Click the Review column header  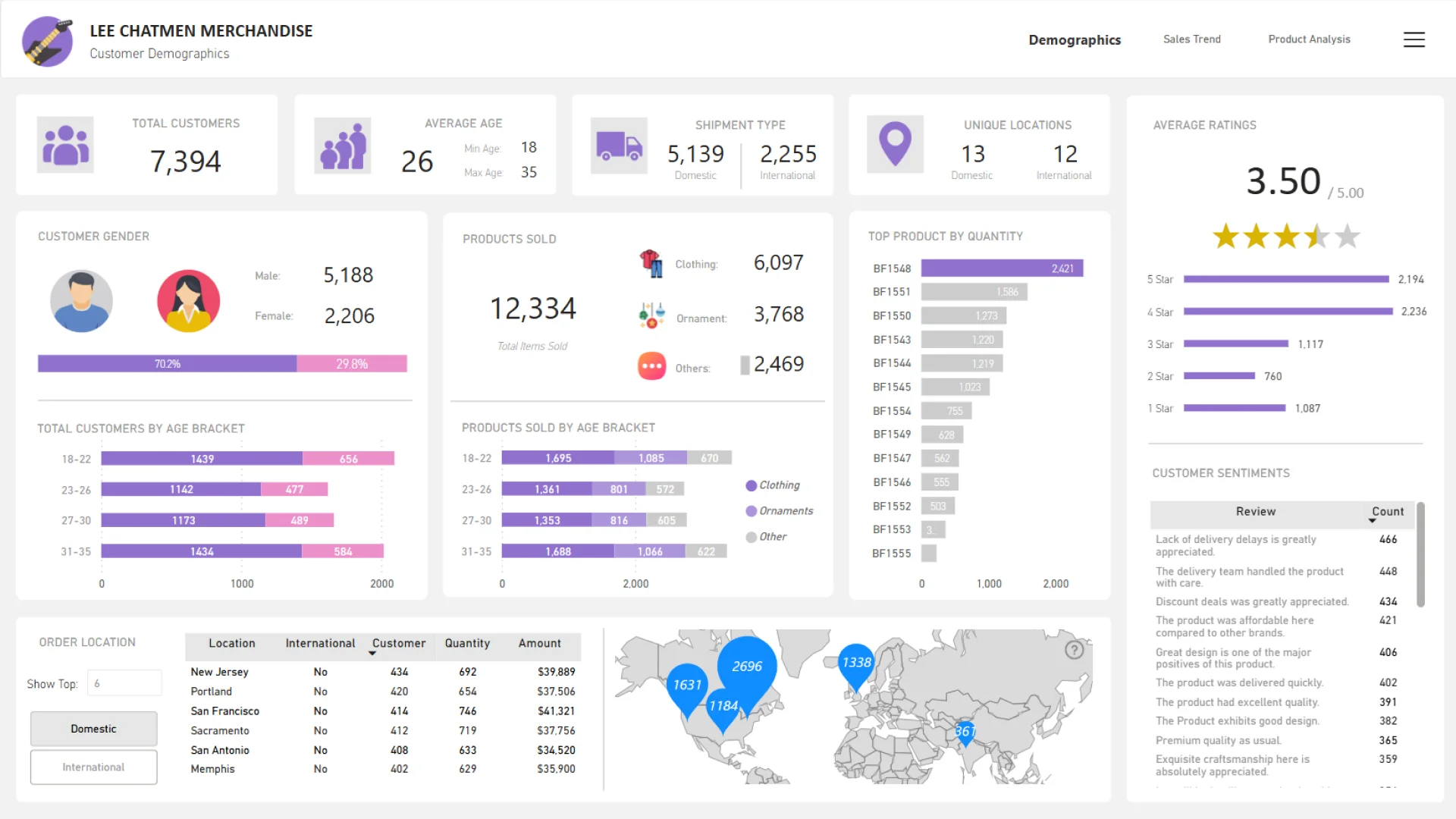pos(1256,512)
